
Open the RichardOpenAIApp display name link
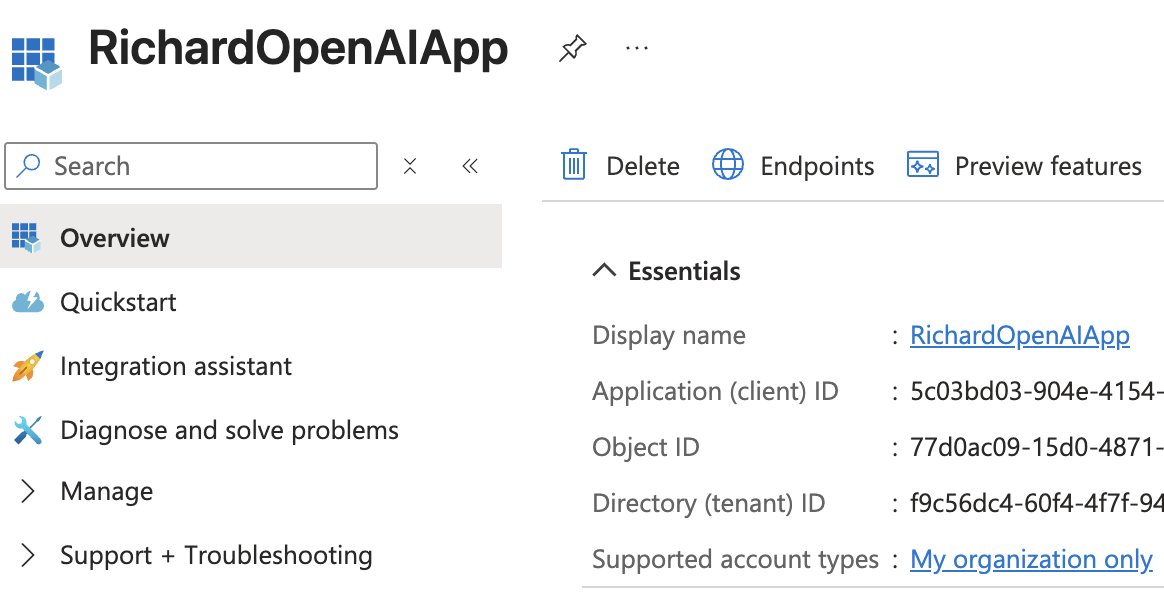1019,336
